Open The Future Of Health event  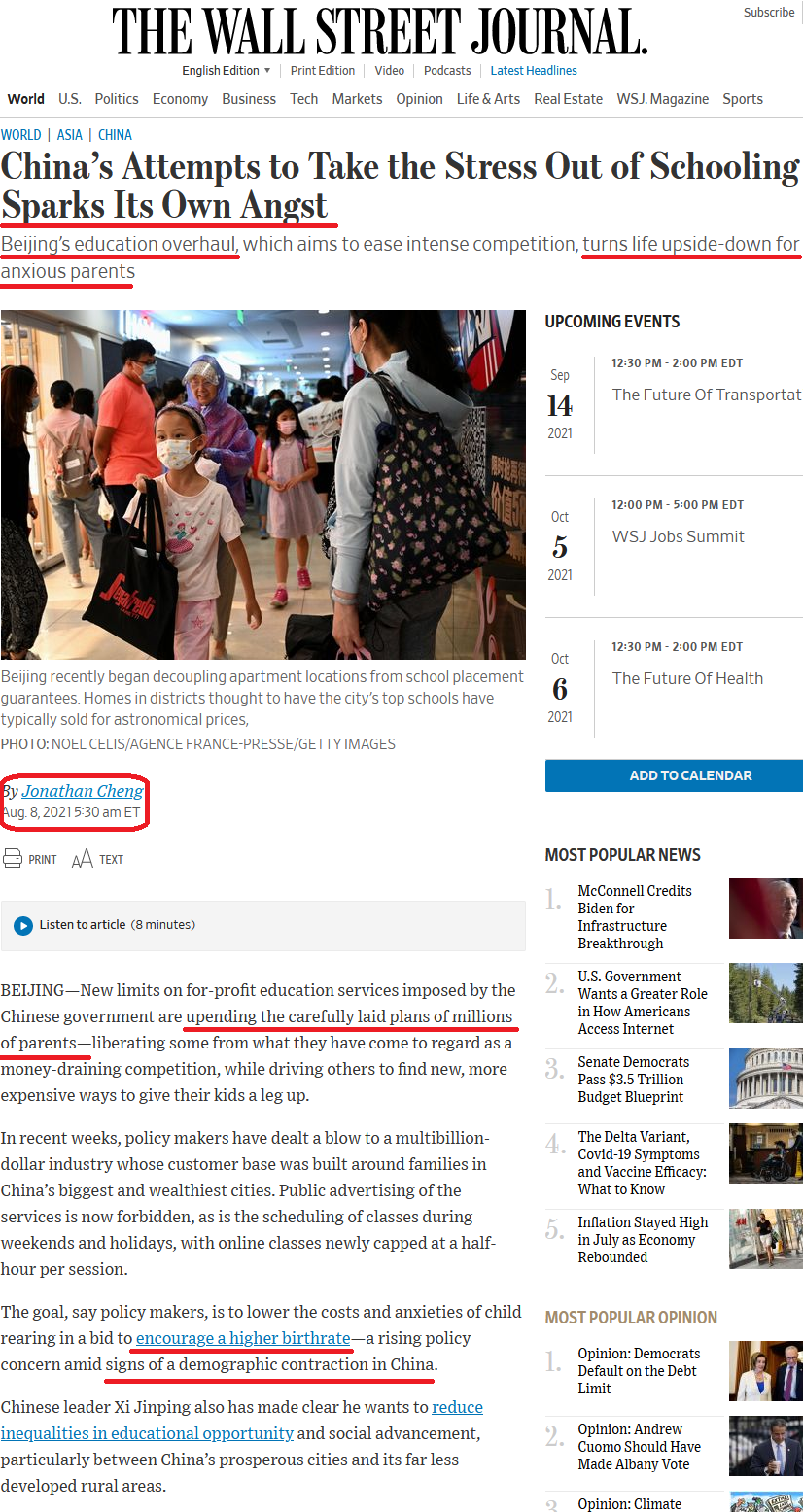pos(688,678)
